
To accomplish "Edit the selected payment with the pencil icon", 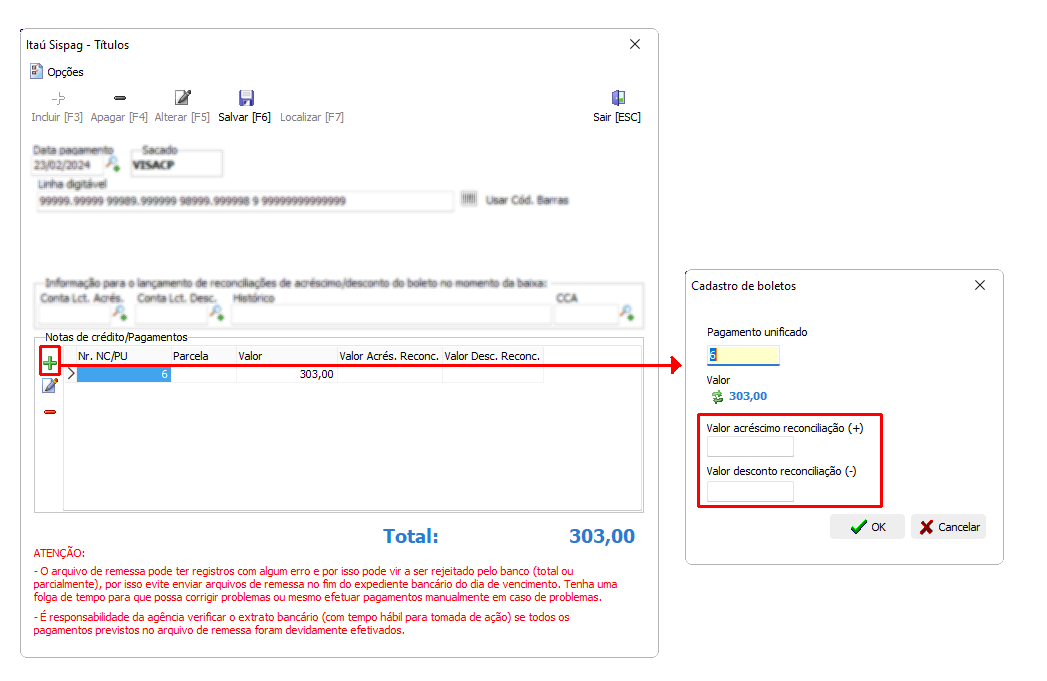I will click(x=50, y=386).
